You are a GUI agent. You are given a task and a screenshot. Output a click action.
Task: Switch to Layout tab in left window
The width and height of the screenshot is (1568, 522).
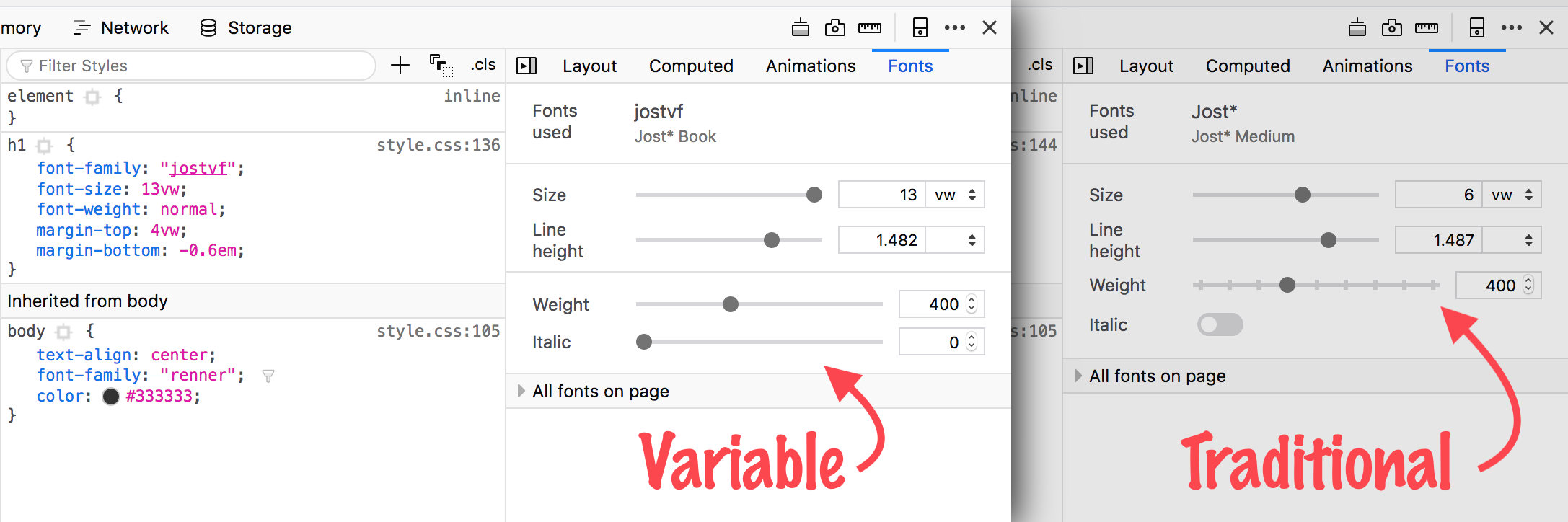(589, 66)
